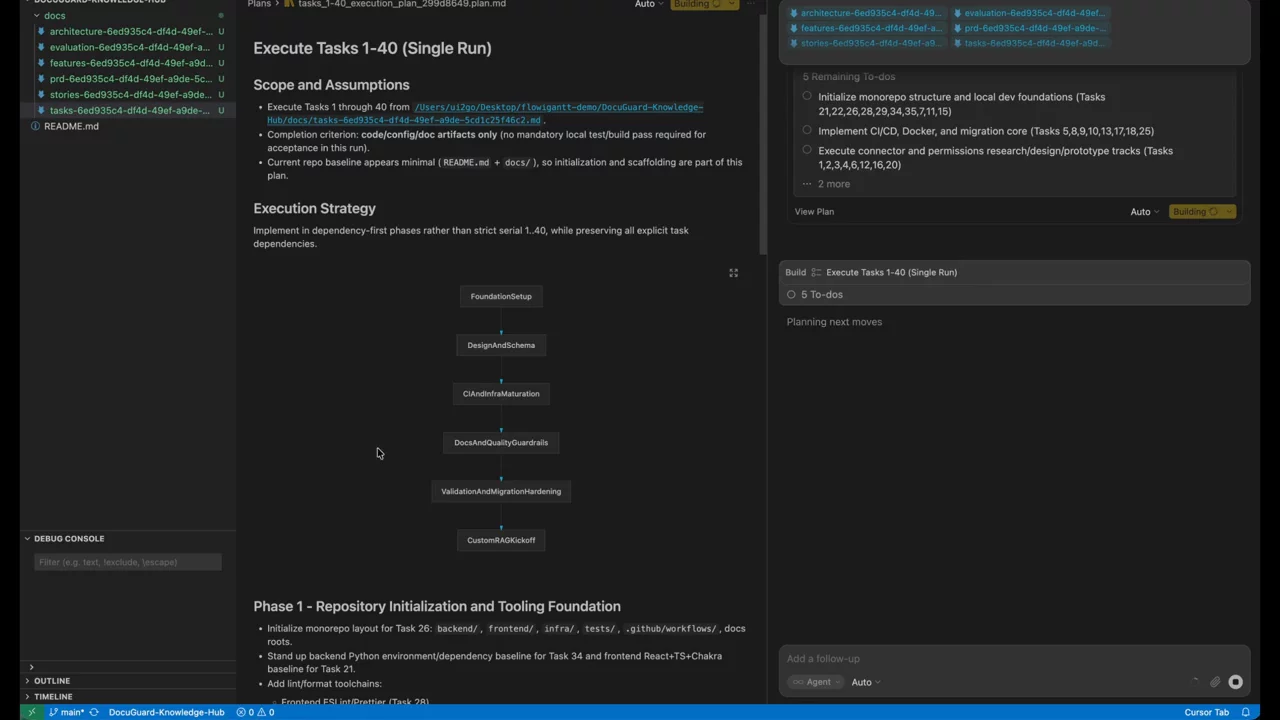Expand the 5 To-dos row

(1014, 294)
